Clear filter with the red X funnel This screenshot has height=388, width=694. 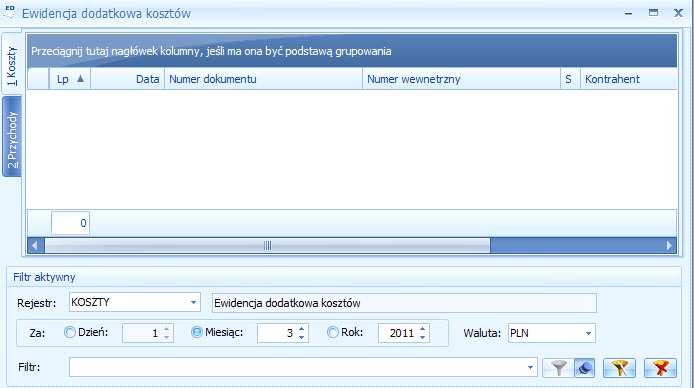660,368
